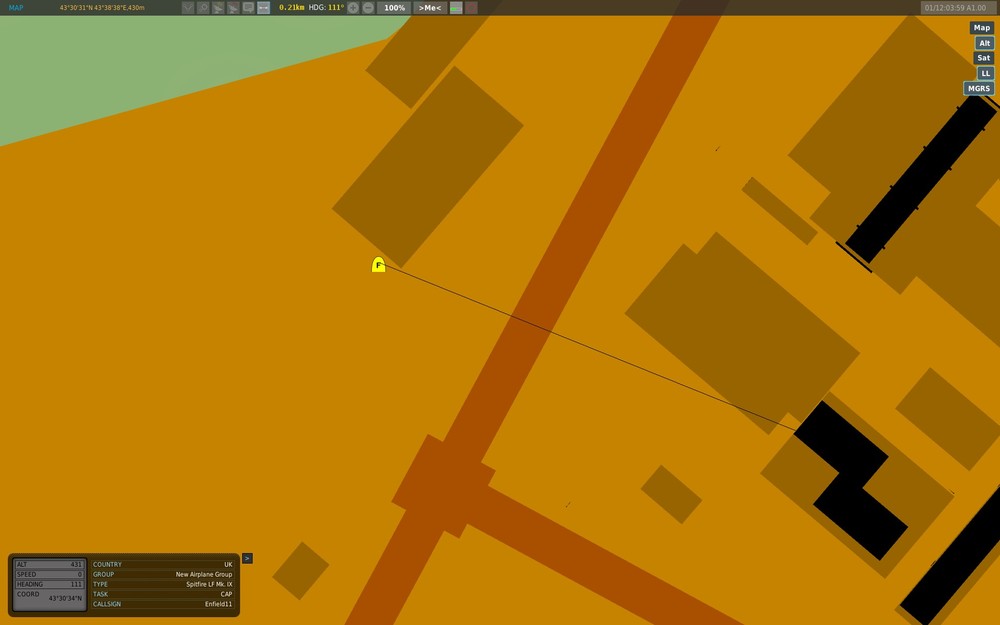Select the second radar dish icon
Image resolution: width=1000 pixels, height=625 pixels.
(233, 8)
